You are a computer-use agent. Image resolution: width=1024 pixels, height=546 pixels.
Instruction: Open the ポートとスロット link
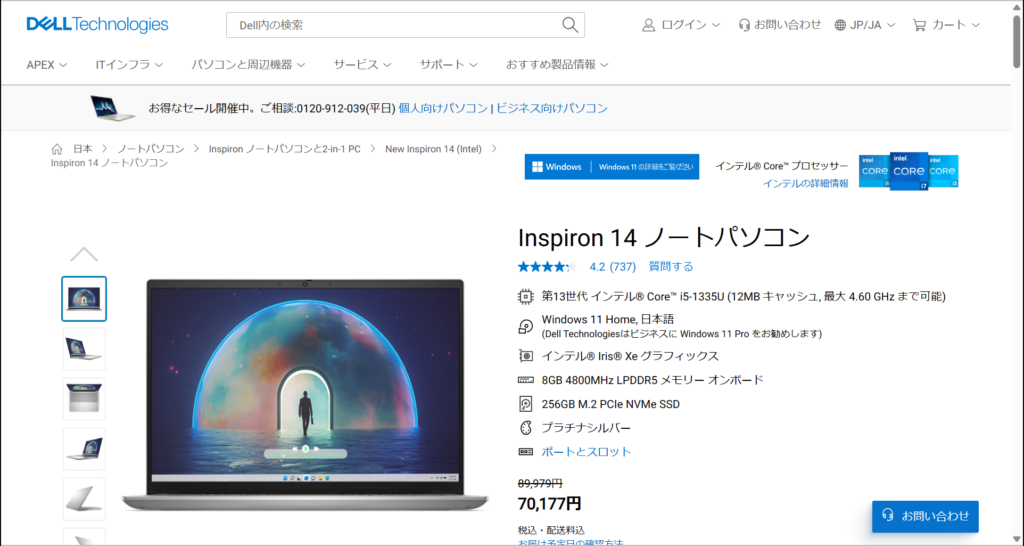586,451
